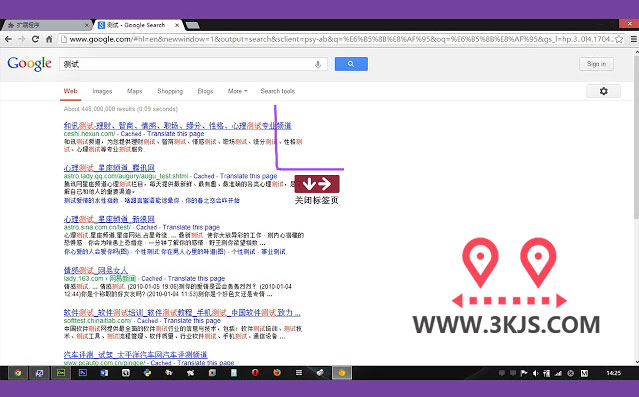Translate this page for astro.sina.com.cn result
Screen dimensions: 639x397
click(x=191, y=227)
